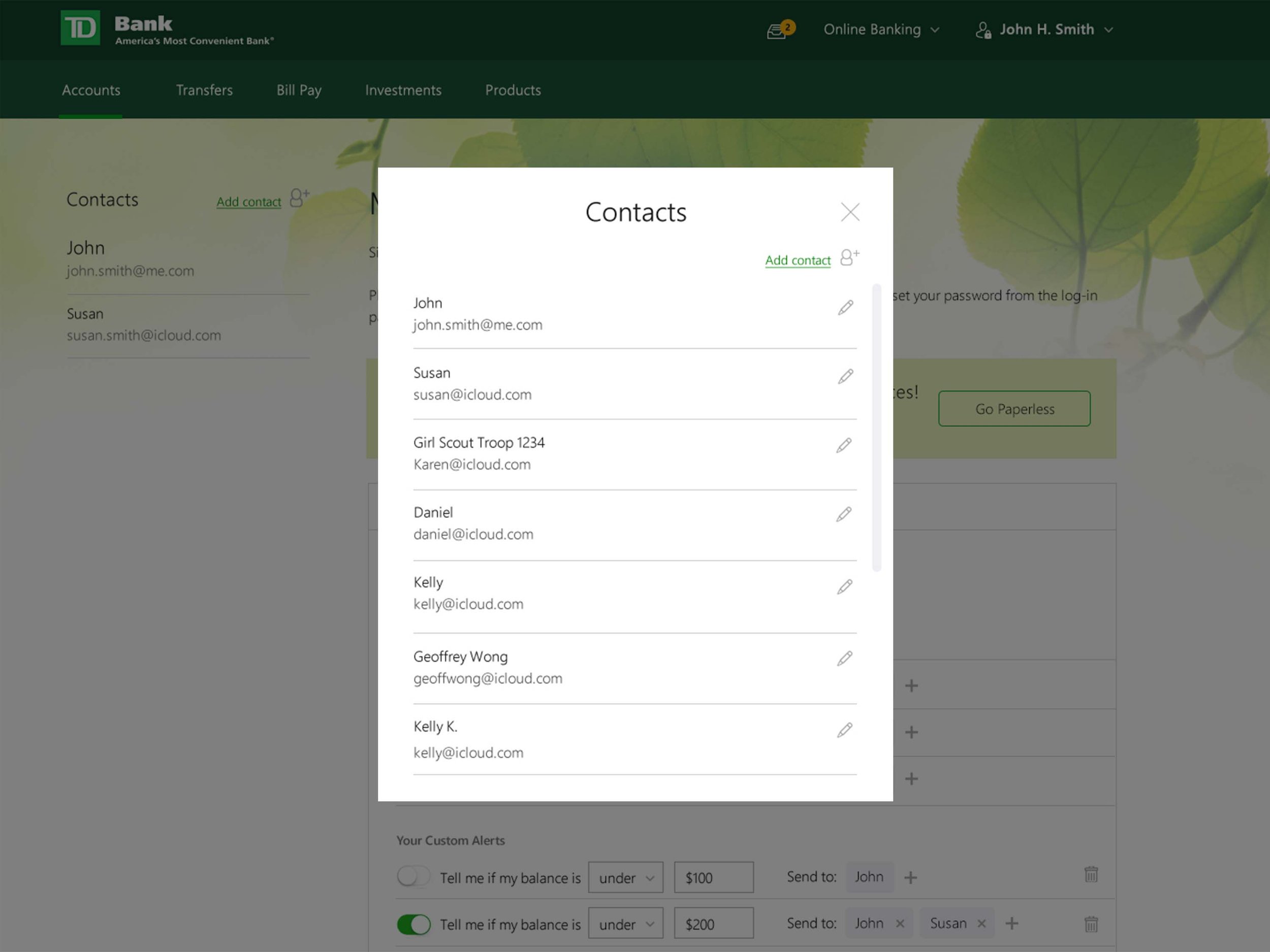Toggle on the $100 balance alert

coord(414,876)
